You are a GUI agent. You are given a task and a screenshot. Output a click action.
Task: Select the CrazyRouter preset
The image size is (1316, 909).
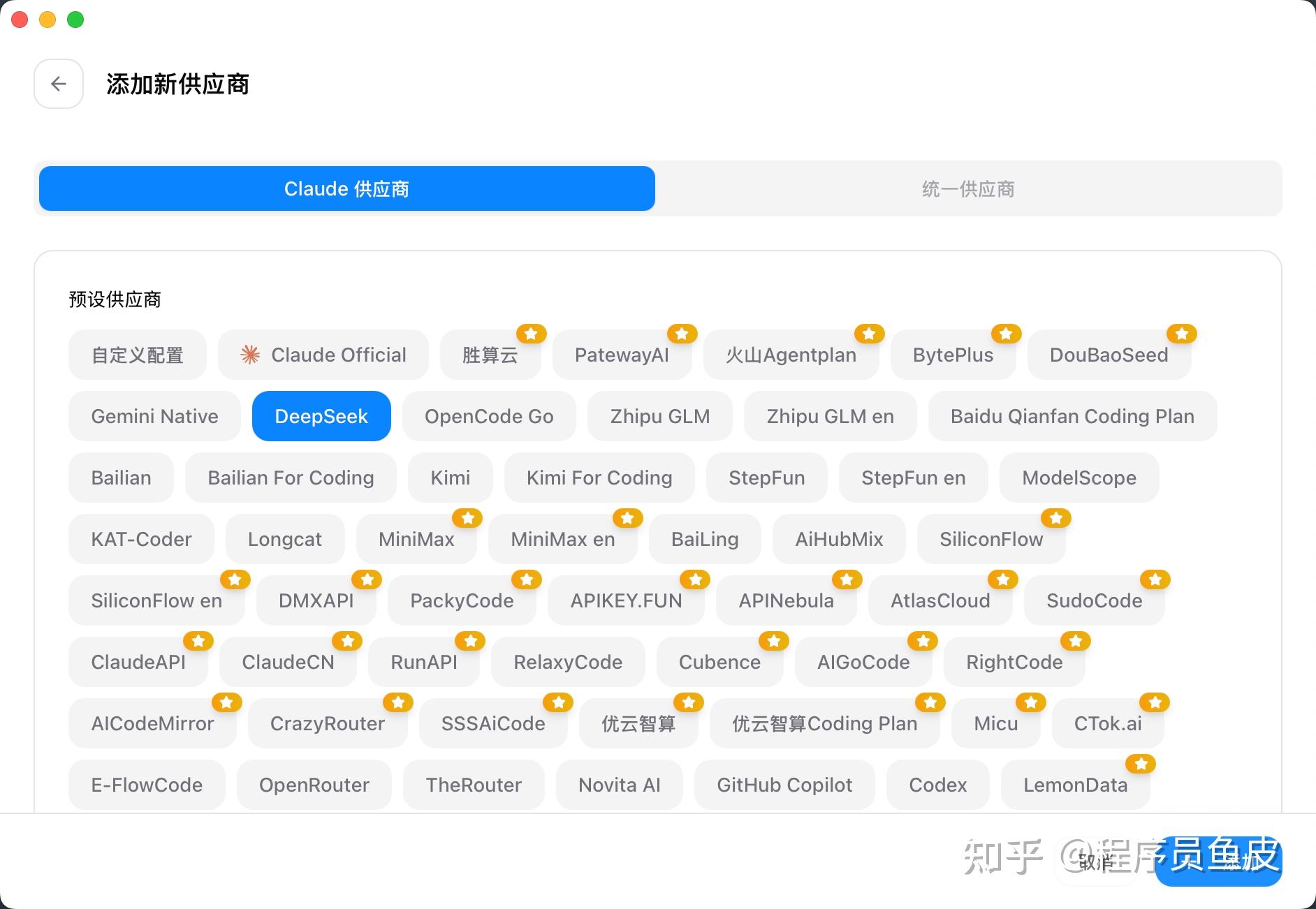tap(328, 723)
